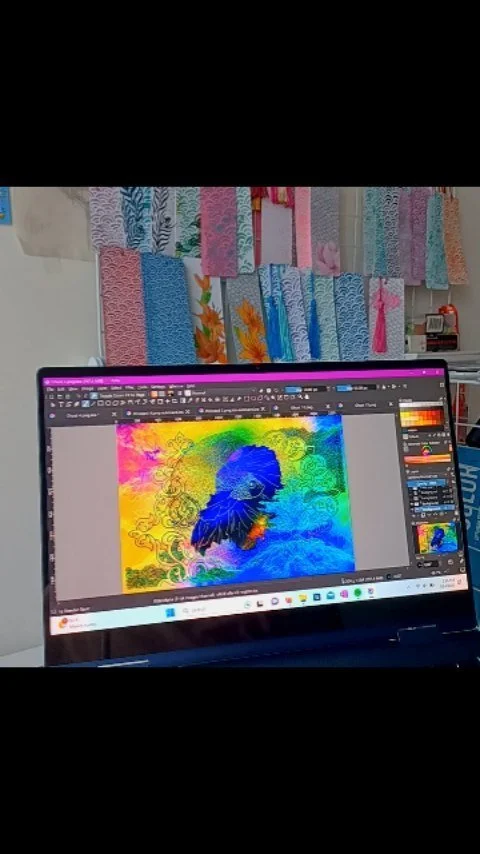Switch to the Chuoi 4.png.kra tab
This screenshot has width=480, height=854.
tap(82, 415)
